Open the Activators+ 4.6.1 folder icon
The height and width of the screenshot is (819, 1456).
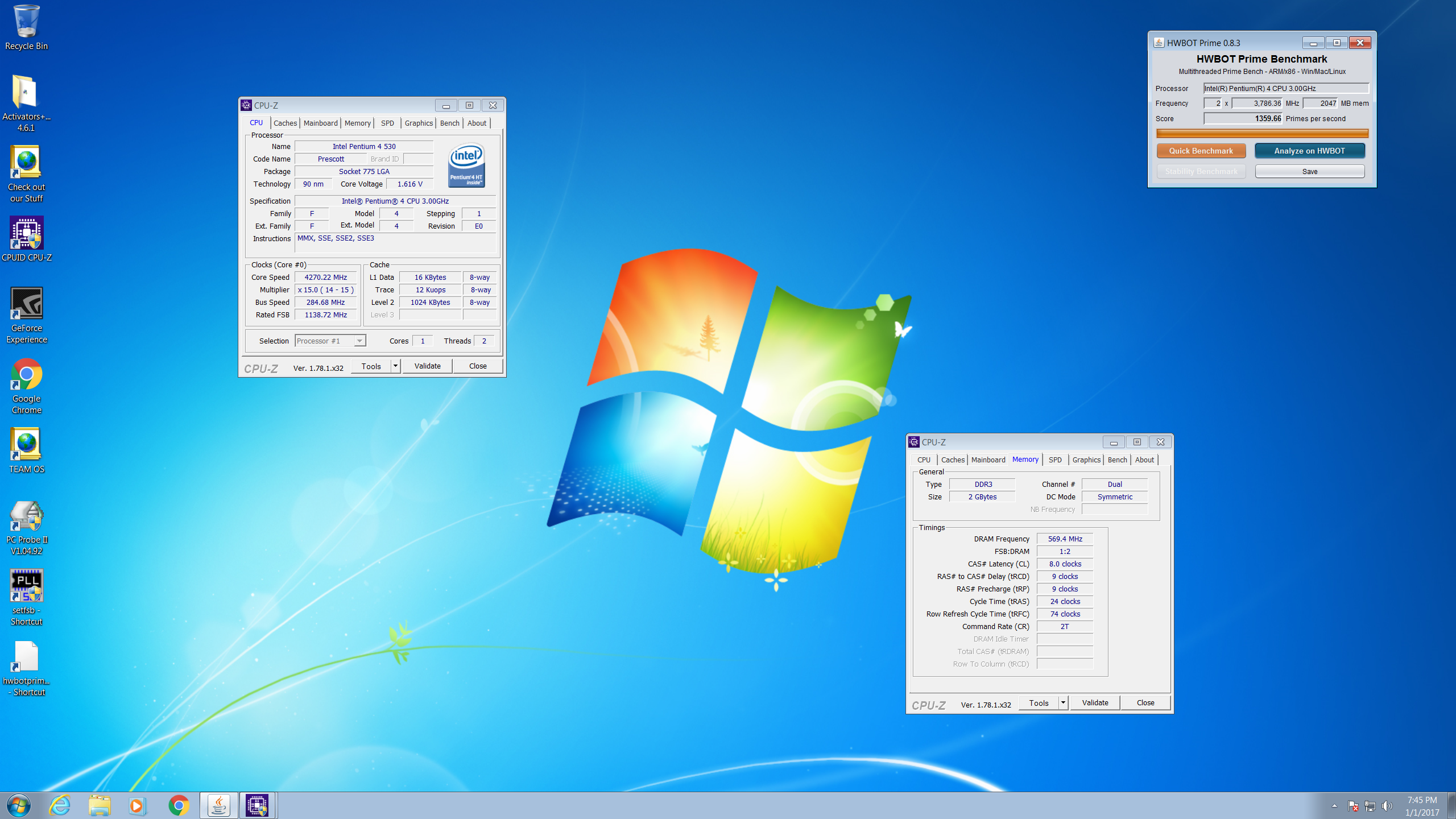[x=26, y=104]
